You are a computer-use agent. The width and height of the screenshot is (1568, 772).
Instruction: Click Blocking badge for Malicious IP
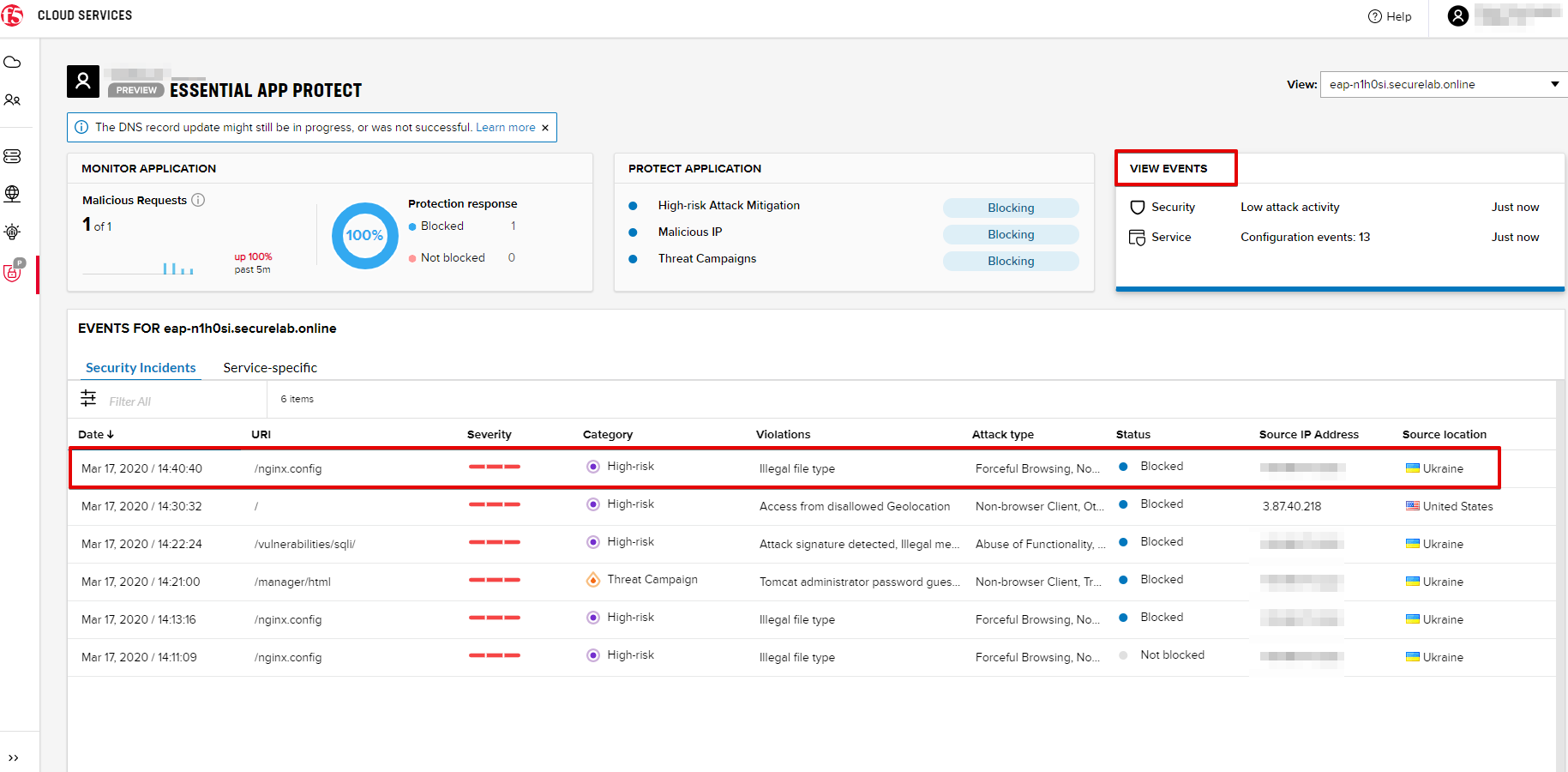click(x=1011, y=234)
